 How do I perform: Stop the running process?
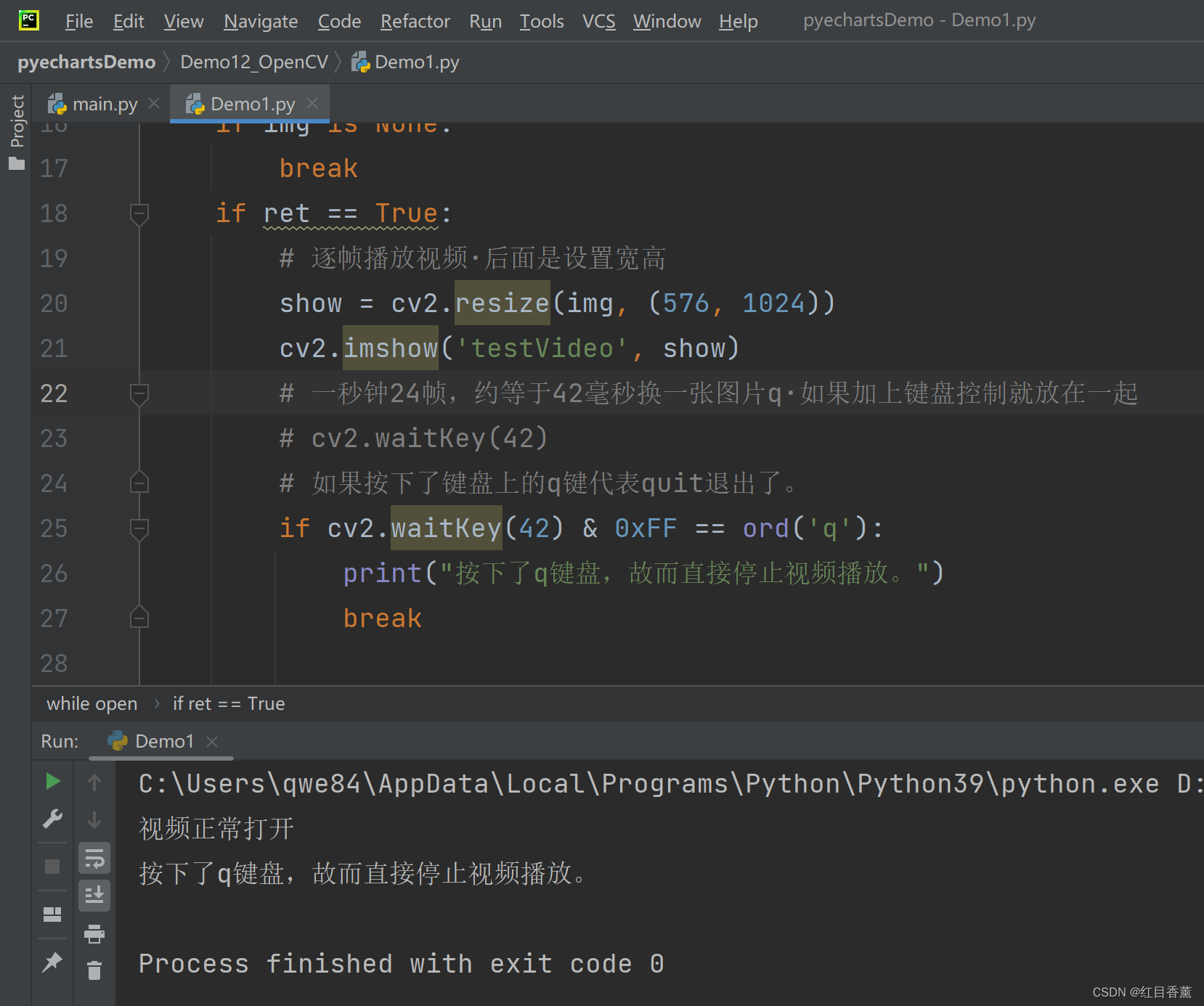(52, 864)
